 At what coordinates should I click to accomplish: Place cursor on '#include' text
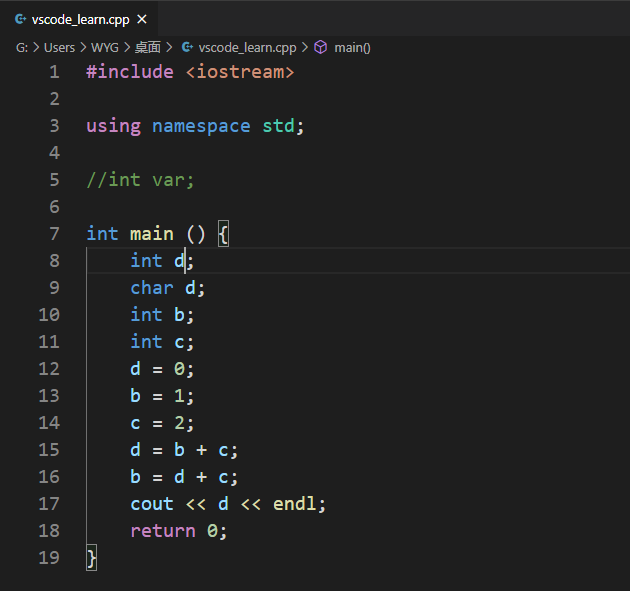[130, 72]
